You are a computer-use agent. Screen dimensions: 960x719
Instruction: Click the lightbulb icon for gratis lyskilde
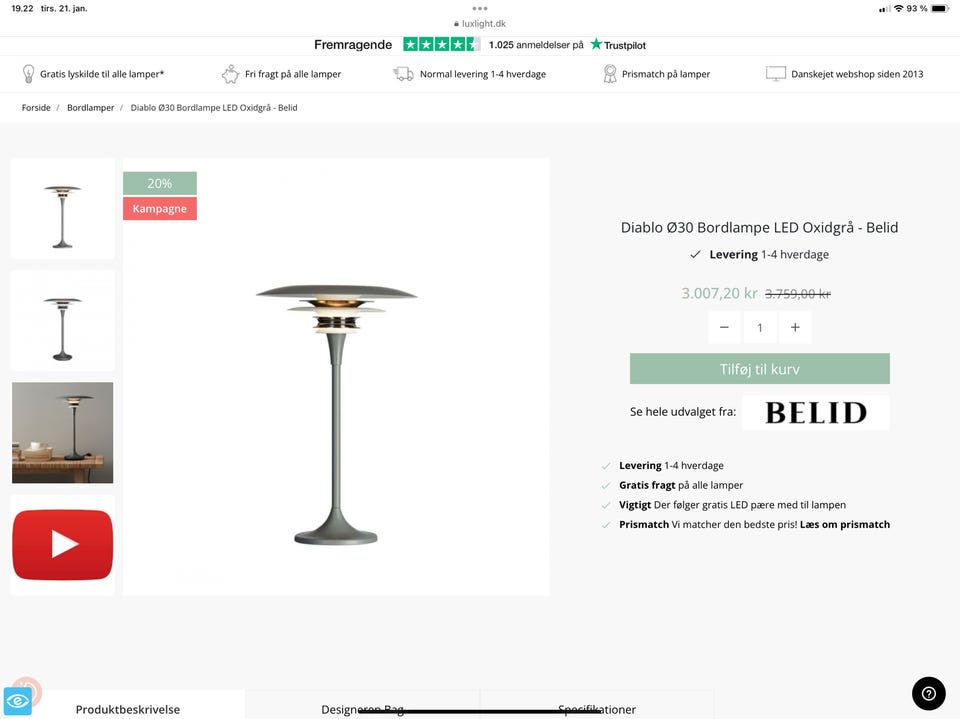click(29, 73)
